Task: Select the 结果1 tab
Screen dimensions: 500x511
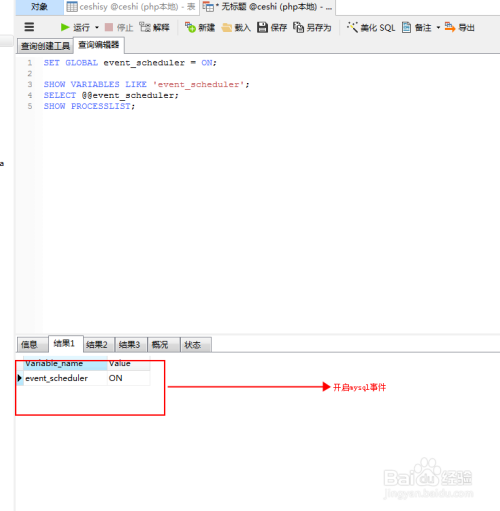Action: (66, 343)
